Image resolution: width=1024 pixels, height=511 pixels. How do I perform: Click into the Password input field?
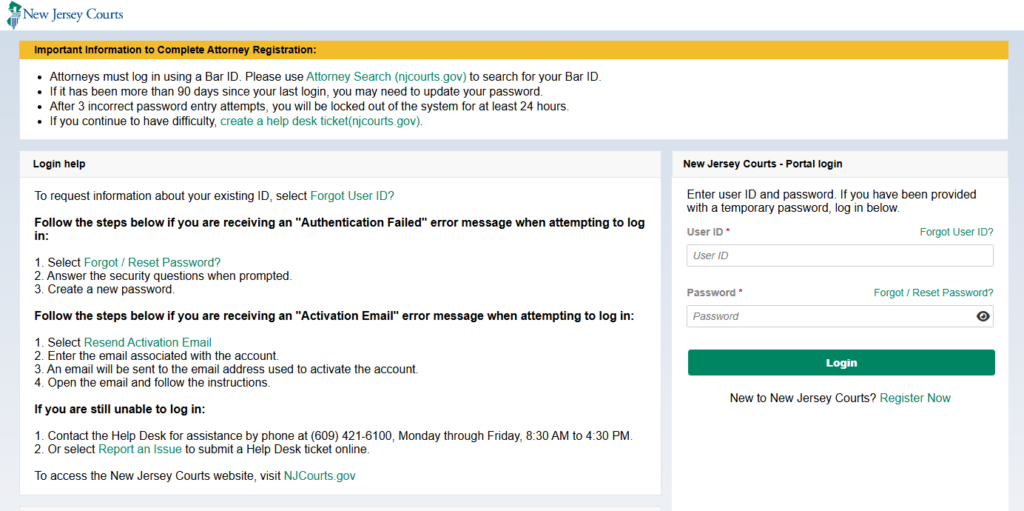point(830,316)
